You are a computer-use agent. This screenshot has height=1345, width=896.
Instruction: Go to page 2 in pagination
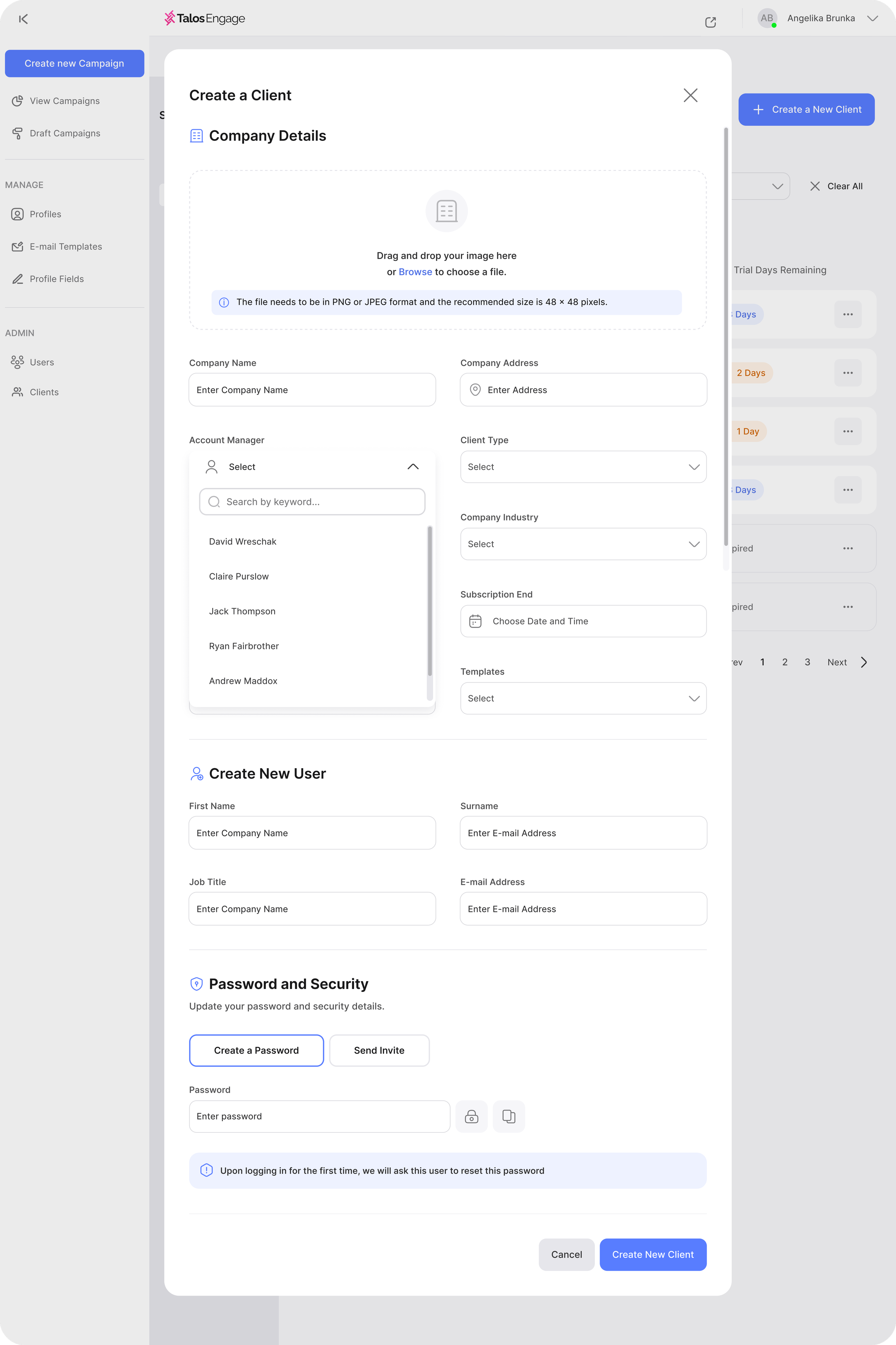(785, 662)
